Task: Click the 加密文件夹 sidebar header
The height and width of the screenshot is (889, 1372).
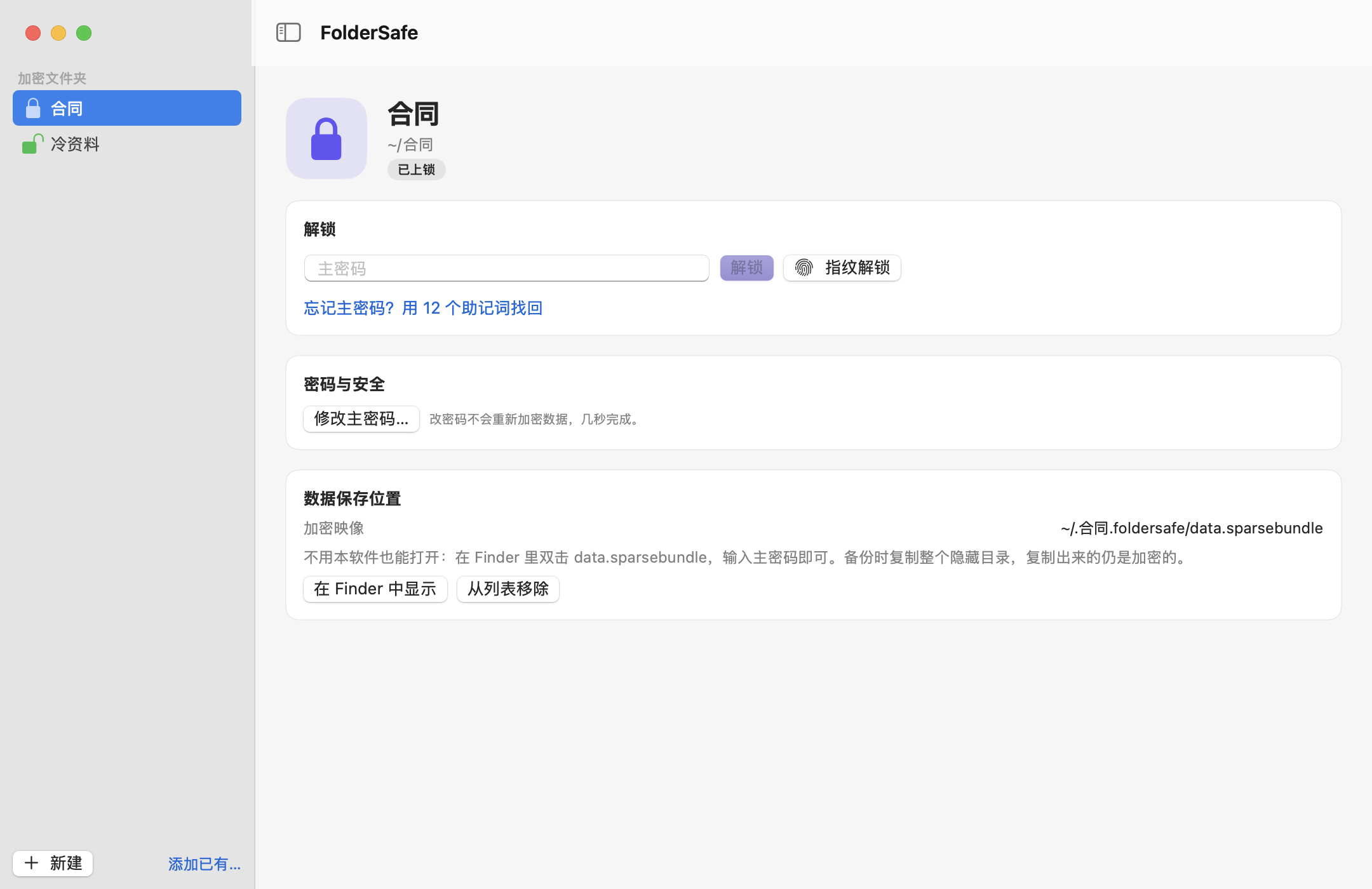Action: [x=52, y=78]
